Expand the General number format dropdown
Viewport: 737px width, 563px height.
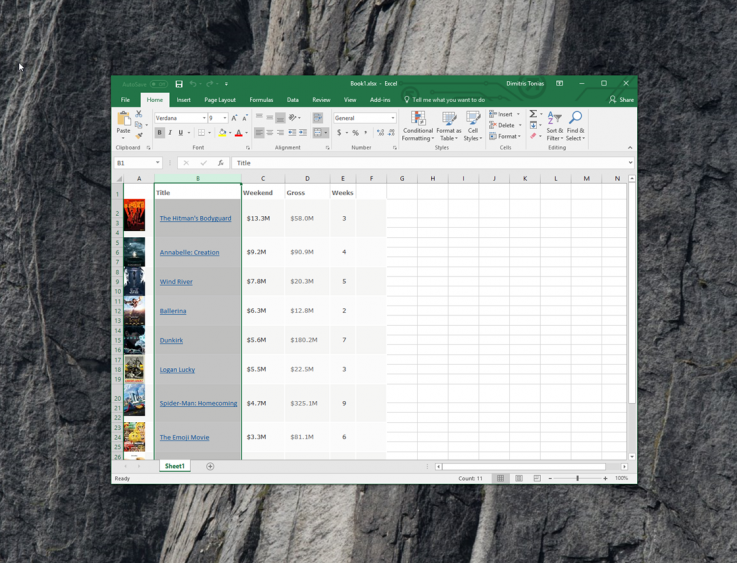(393, 118)
